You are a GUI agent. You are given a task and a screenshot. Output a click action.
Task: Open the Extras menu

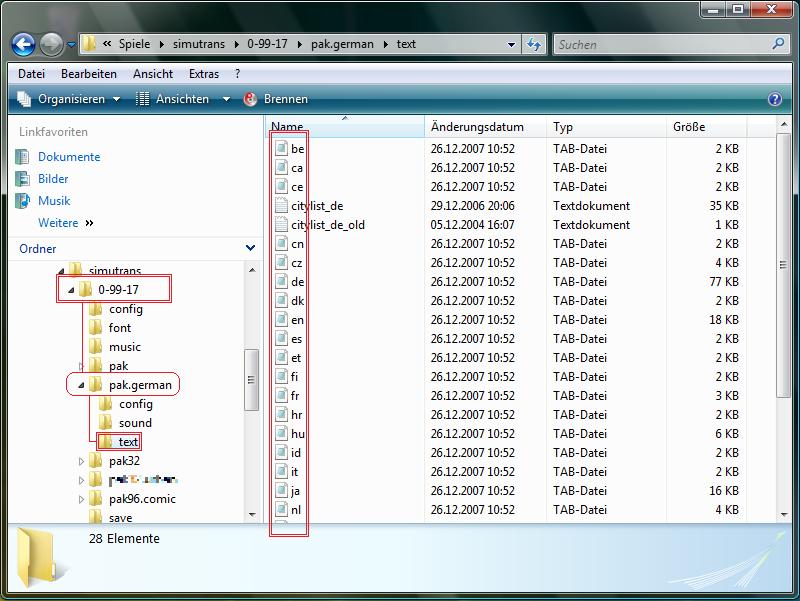pyautogui.click(x=204, y=74)
